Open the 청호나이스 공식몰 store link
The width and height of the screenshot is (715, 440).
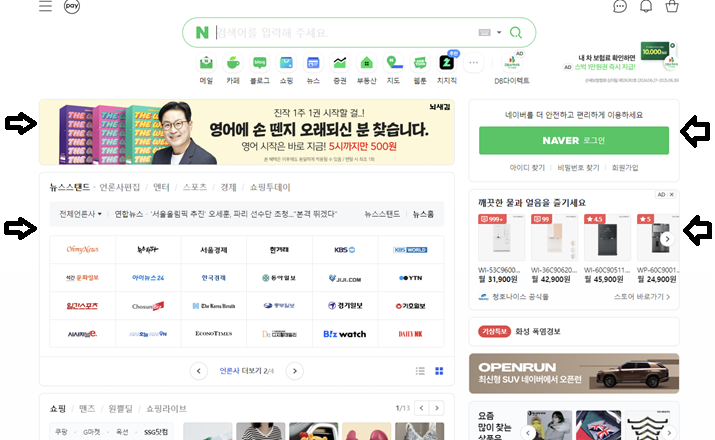tap(513, 296)
